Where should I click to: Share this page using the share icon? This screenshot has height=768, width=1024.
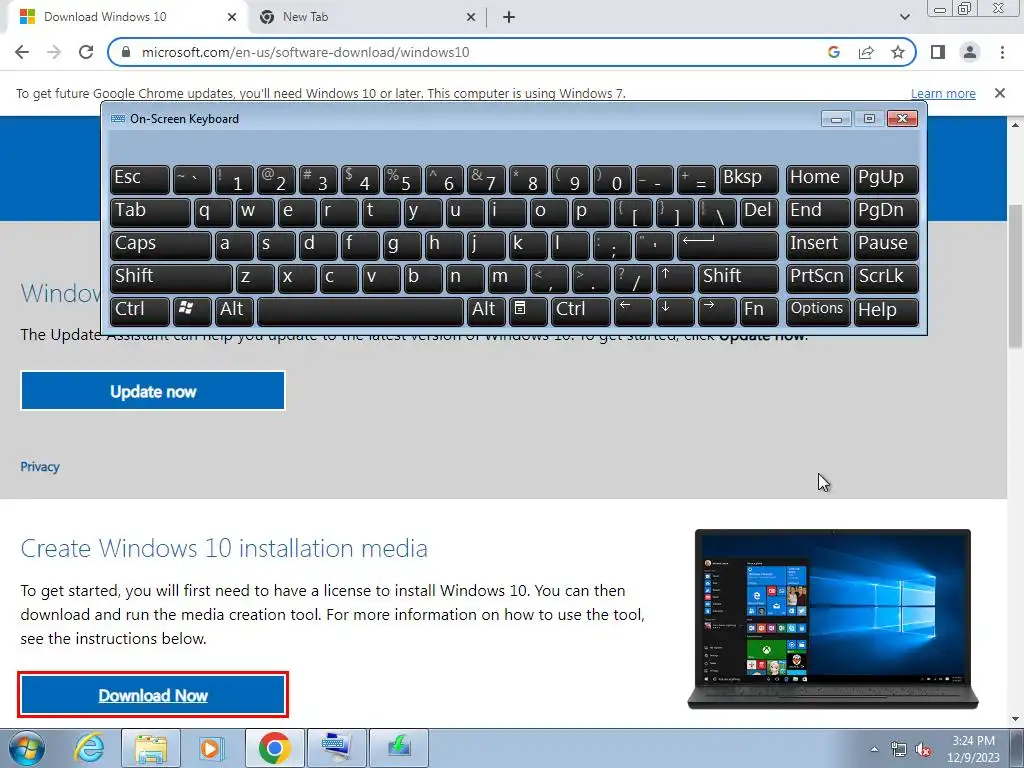pos(866,52)
